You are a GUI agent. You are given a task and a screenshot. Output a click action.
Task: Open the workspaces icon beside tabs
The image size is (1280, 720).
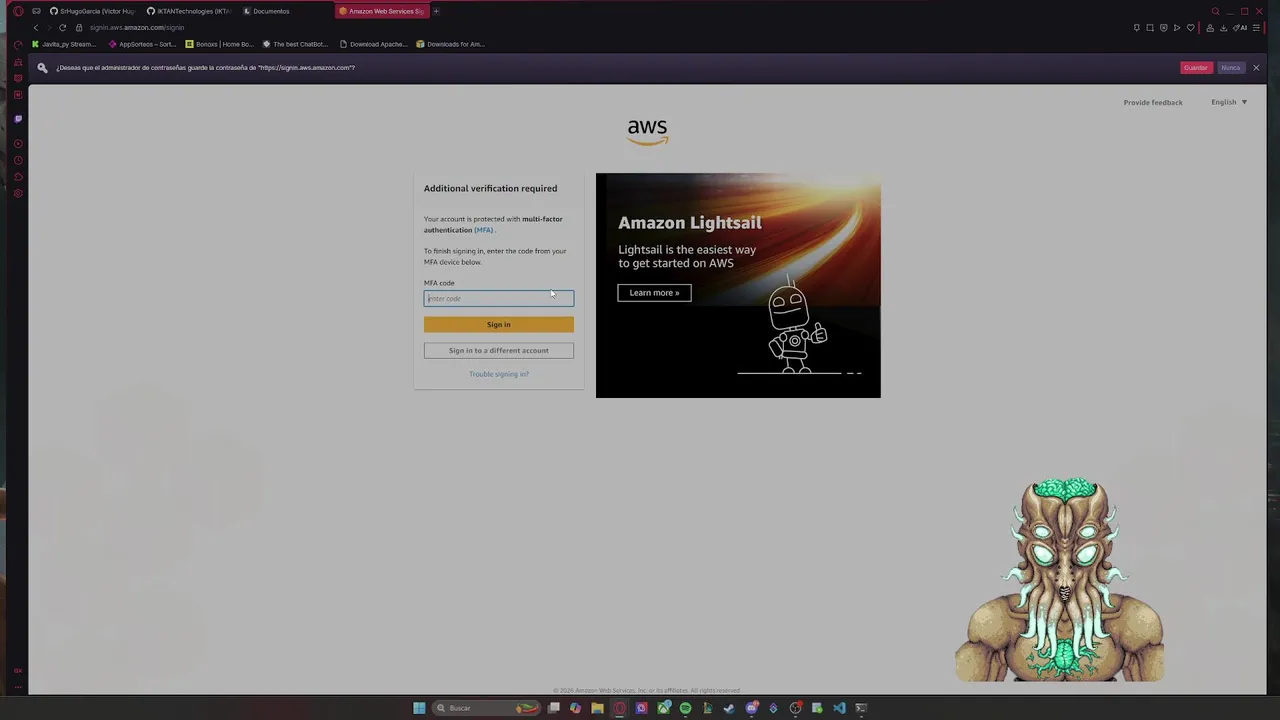[36, 11]
